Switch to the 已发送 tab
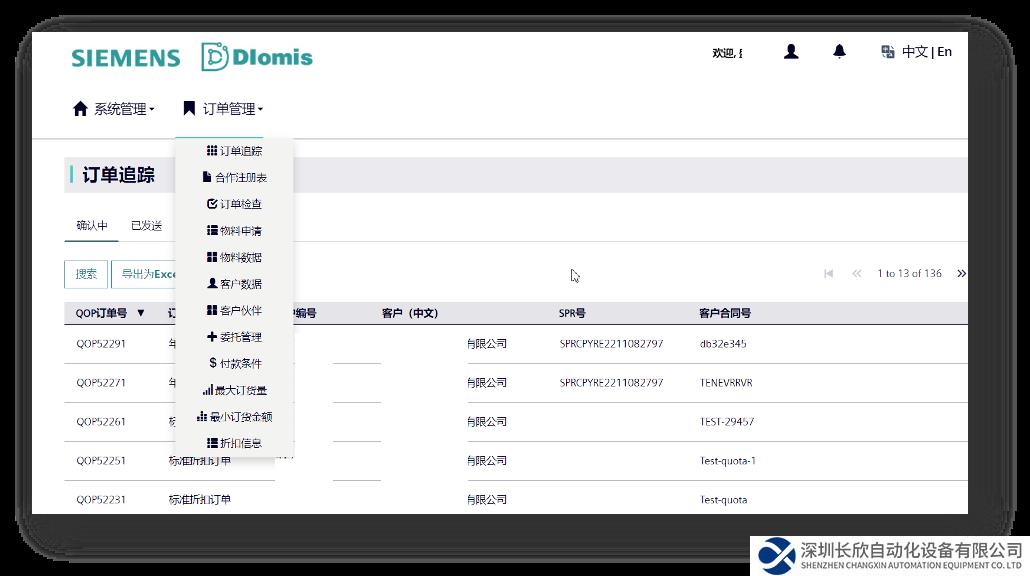 point(146,226)
